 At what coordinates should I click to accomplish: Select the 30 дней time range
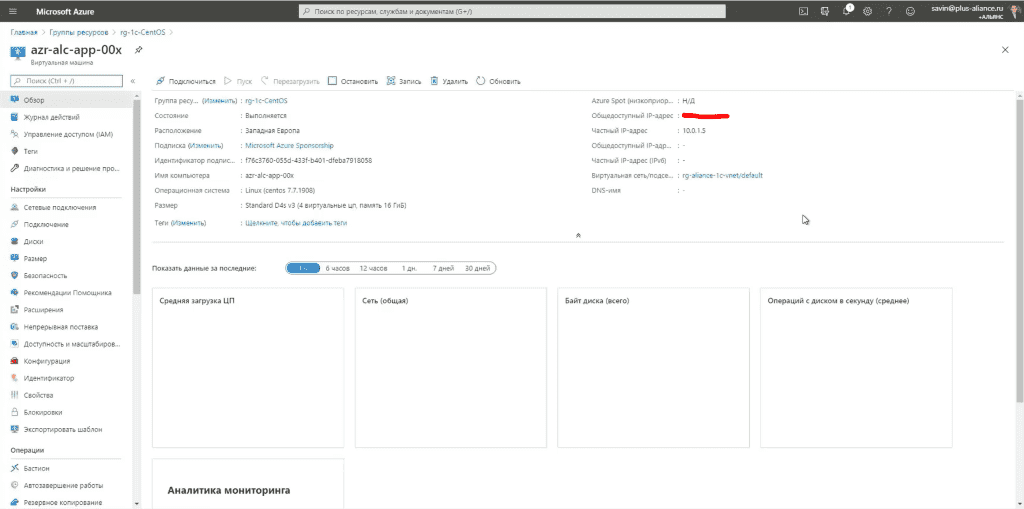pyautogui.click(x=477, y=269)
